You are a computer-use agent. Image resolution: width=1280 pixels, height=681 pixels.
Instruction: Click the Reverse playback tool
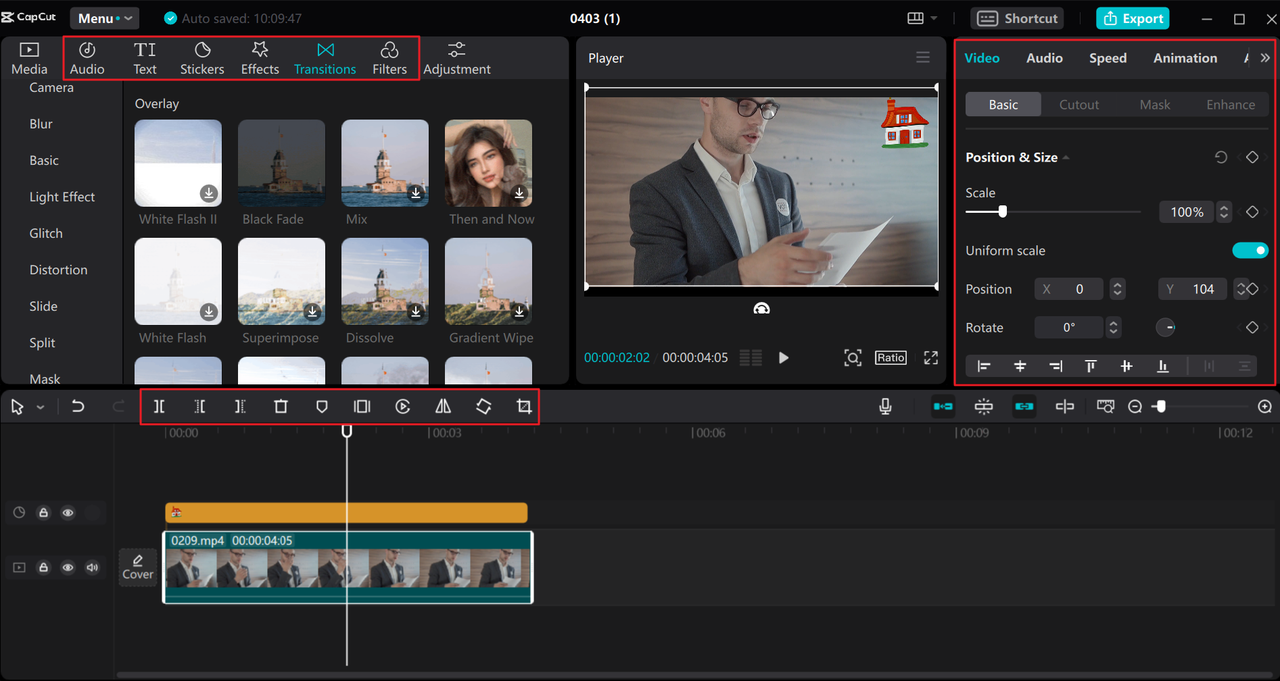(x=402, y=407)
